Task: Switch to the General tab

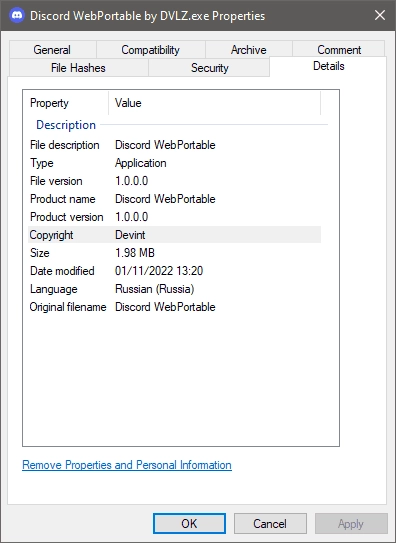Action: [x=52, y=50]
